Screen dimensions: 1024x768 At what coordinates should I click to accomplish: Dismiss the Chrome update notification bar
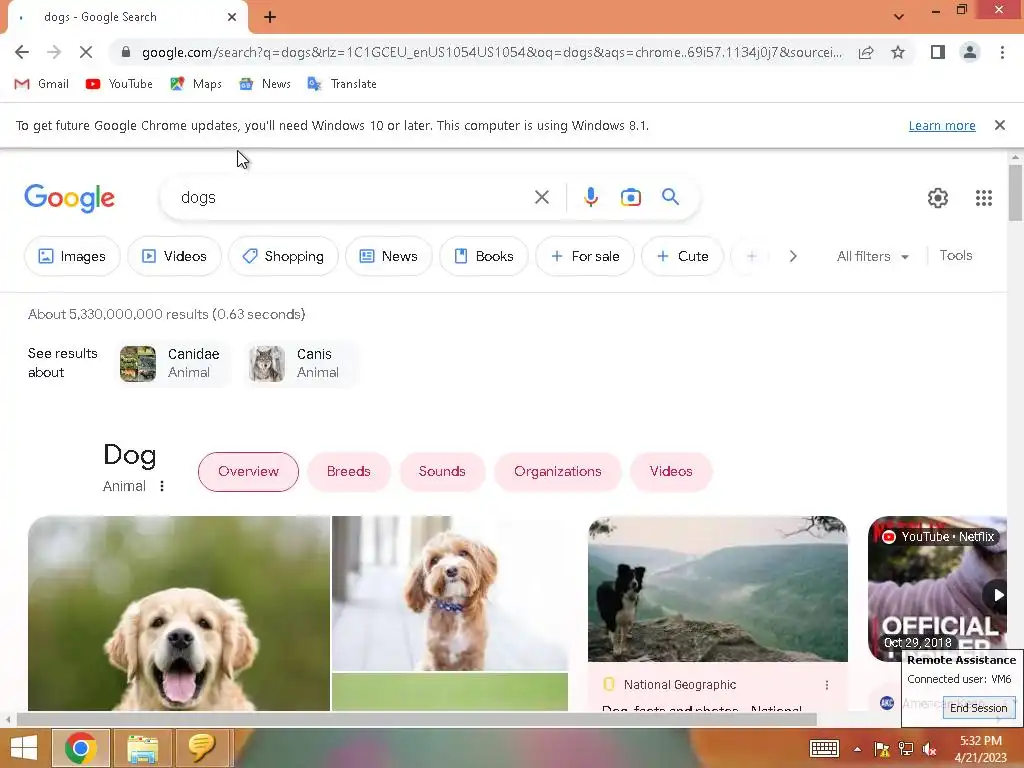point(1000,125)
